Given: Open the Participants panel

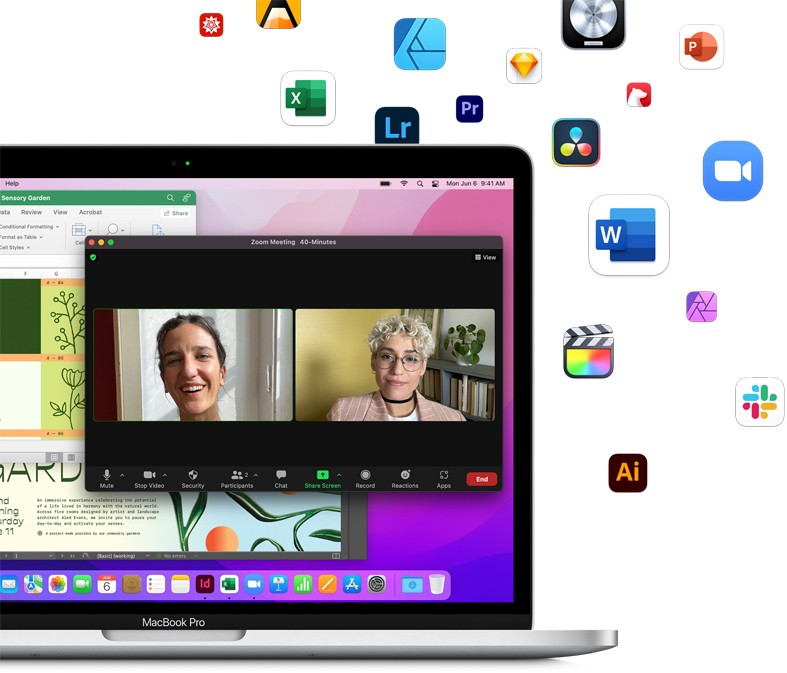Looking at the screenshot, I should tap(237, 476).
